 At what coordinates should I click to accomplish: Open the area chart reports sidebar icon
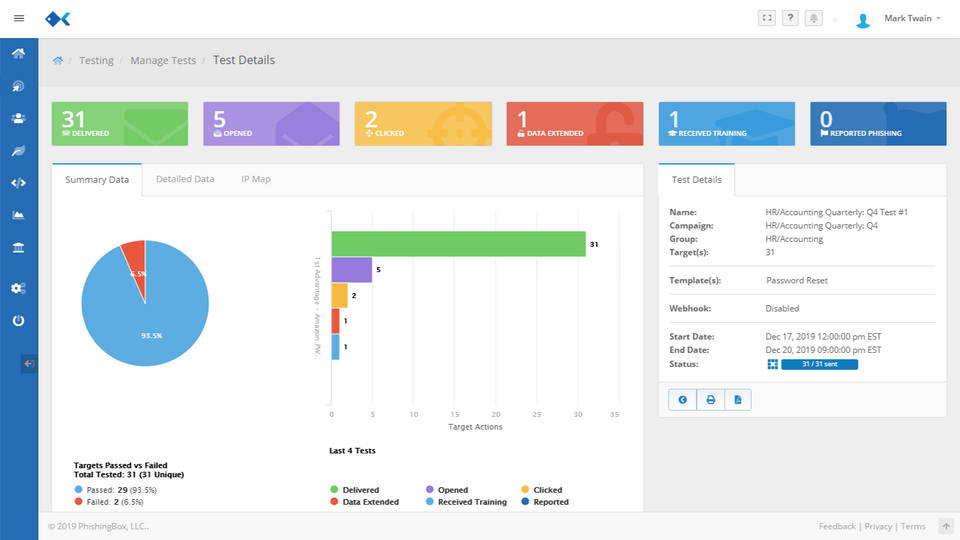tap(18, 215)
